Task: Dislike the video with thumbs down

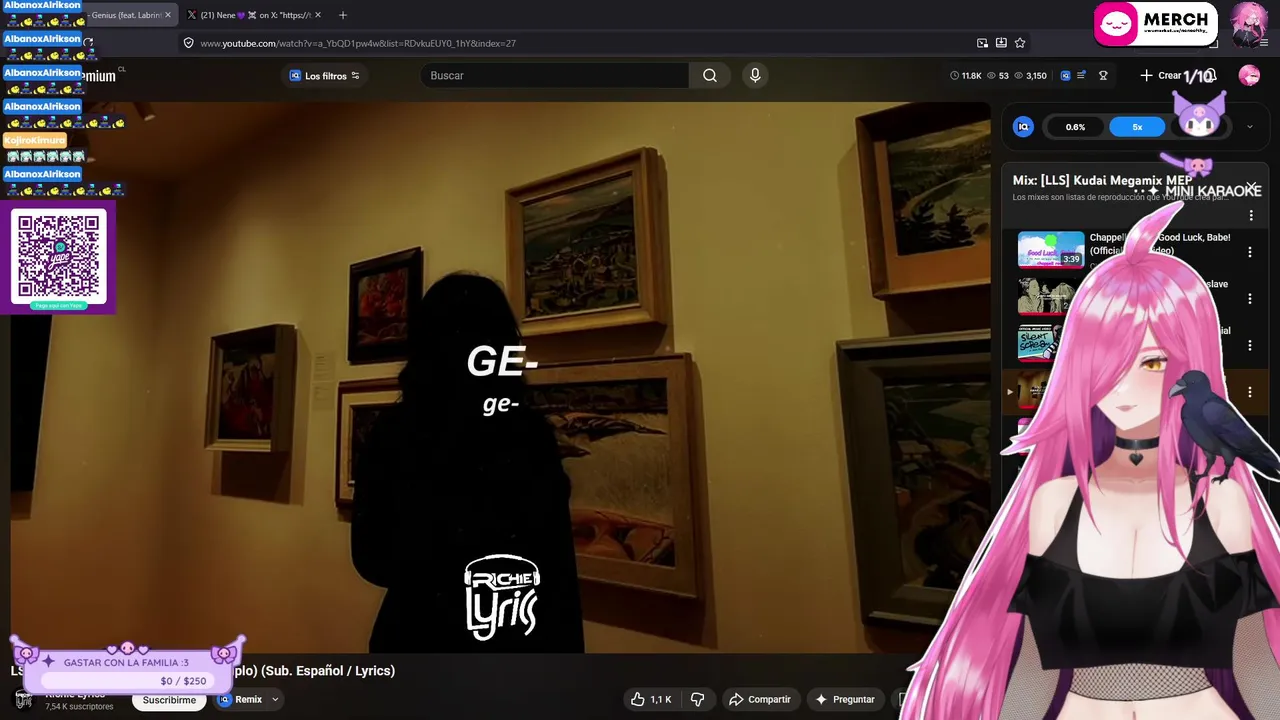Action: pyautogui.click(x=698, y=699)
